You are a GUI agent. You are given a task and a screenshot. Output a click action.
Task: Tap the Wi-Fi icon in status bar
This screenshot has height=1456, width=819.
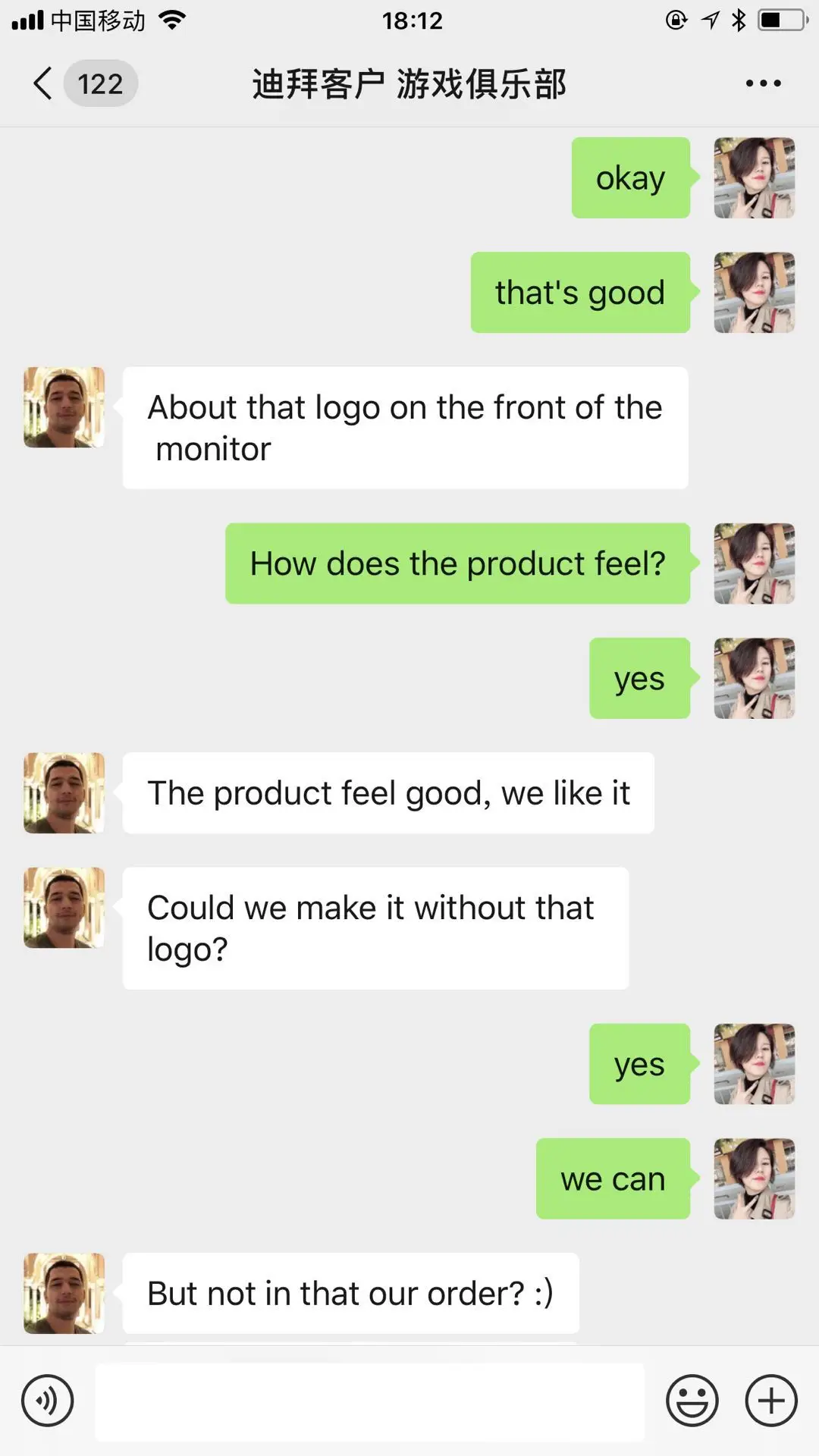(173, 20)
